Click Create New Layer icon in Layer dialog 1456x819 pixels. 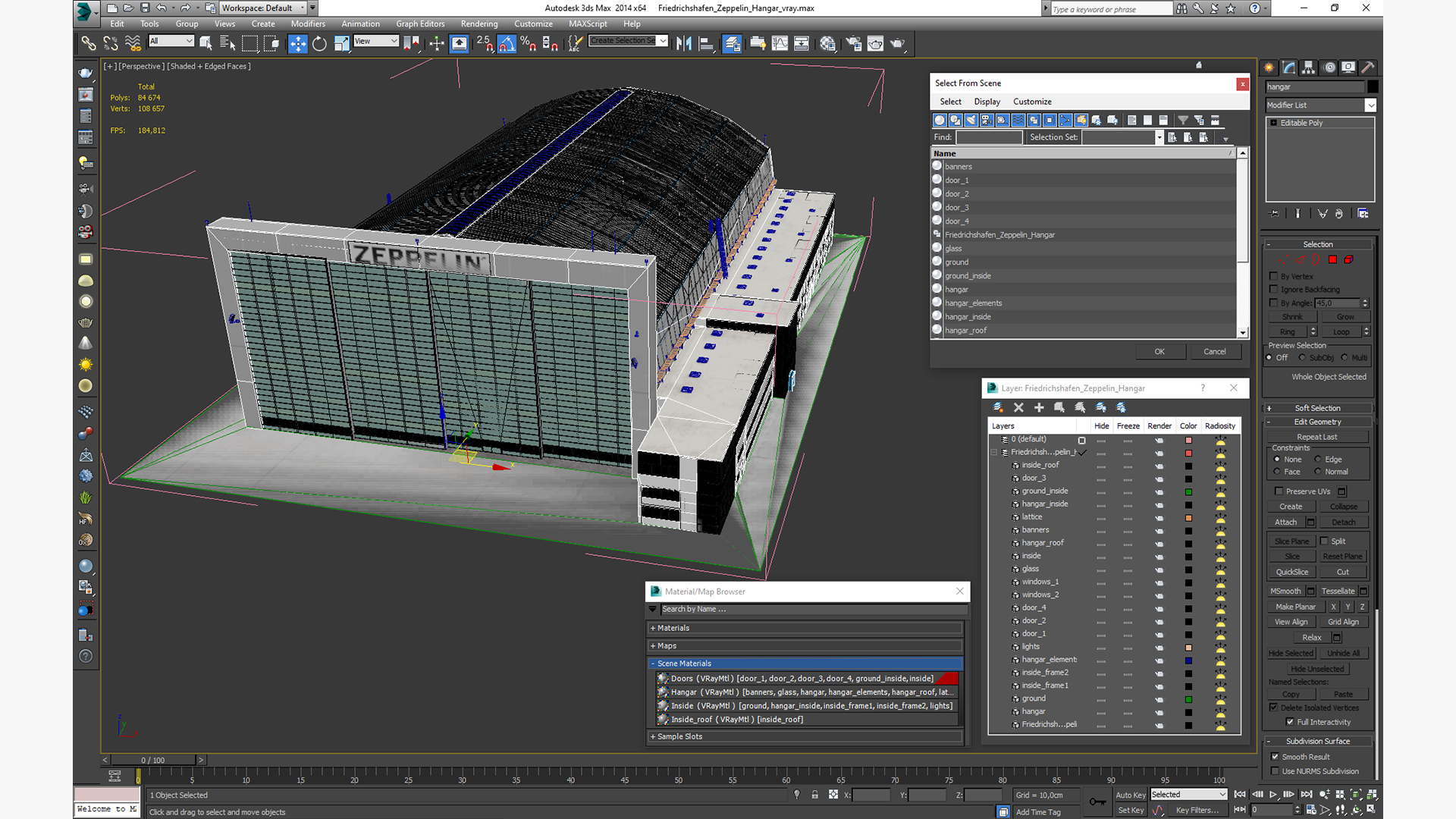coord(998,407)
